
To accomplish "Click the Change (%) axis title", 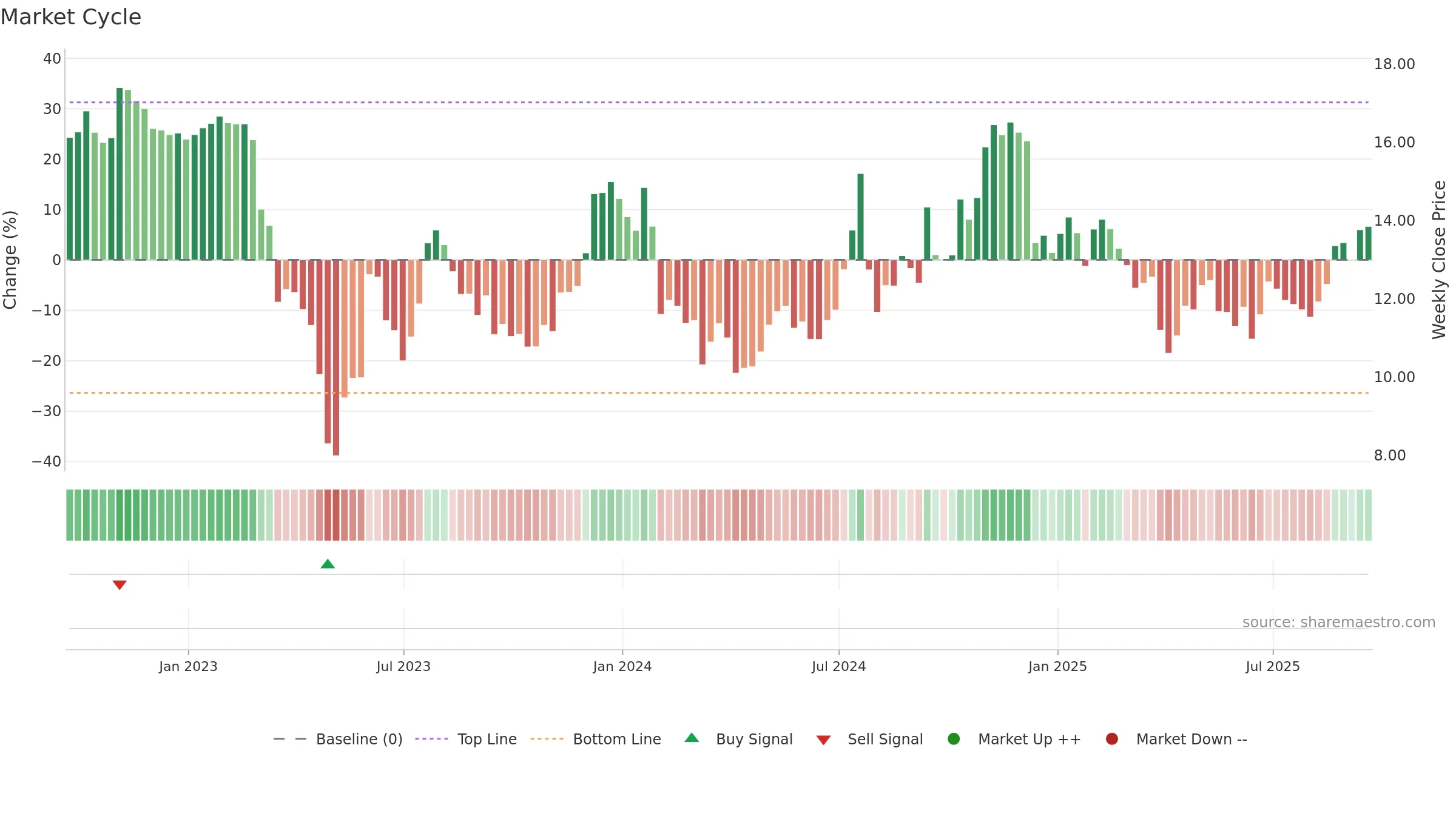I will (10, 260).
